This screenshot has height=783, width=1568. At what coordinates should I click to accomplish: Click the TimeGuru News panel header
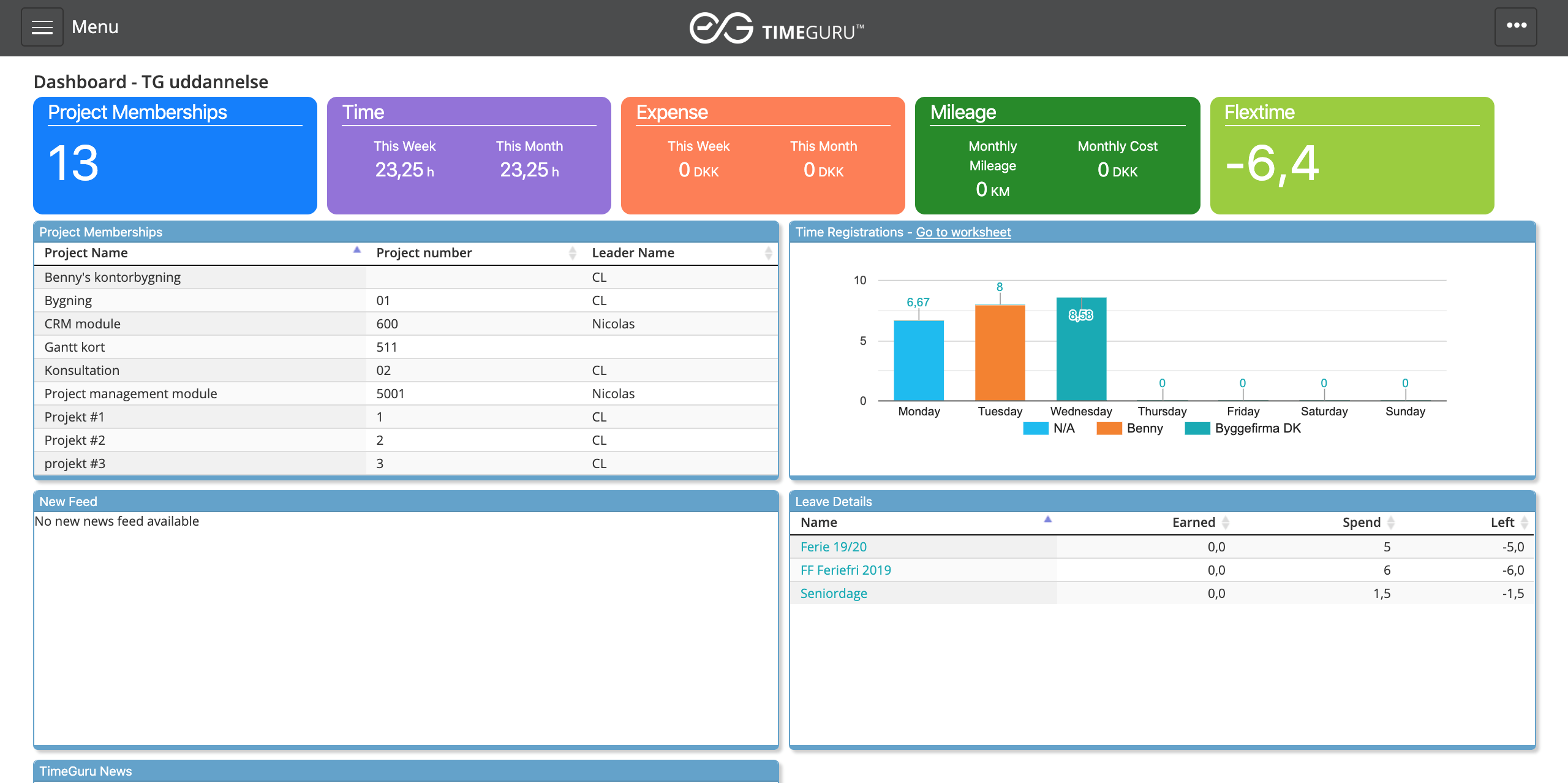click(406, 771)
